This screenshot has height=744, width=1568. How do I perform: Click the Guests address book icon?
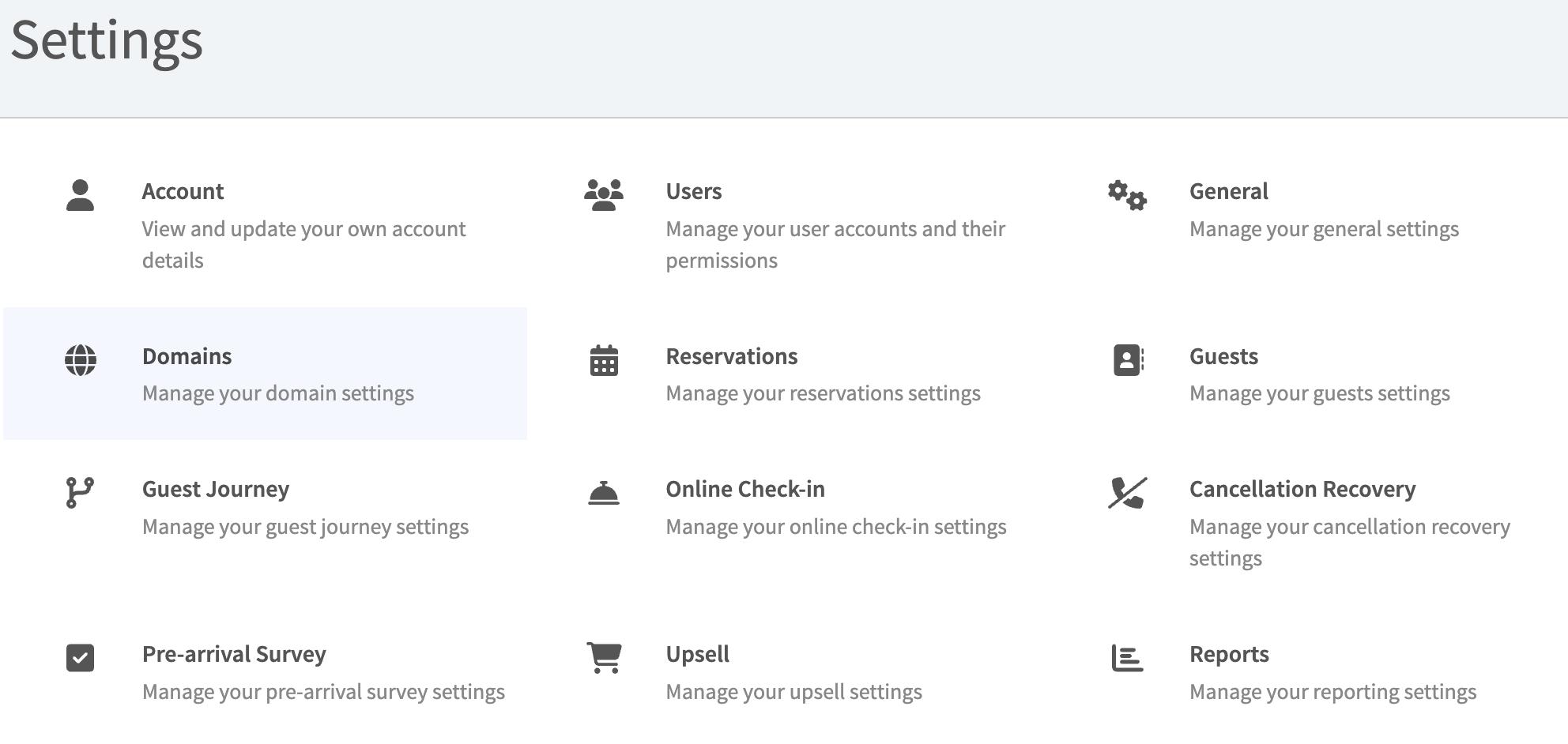point(1128,360)
